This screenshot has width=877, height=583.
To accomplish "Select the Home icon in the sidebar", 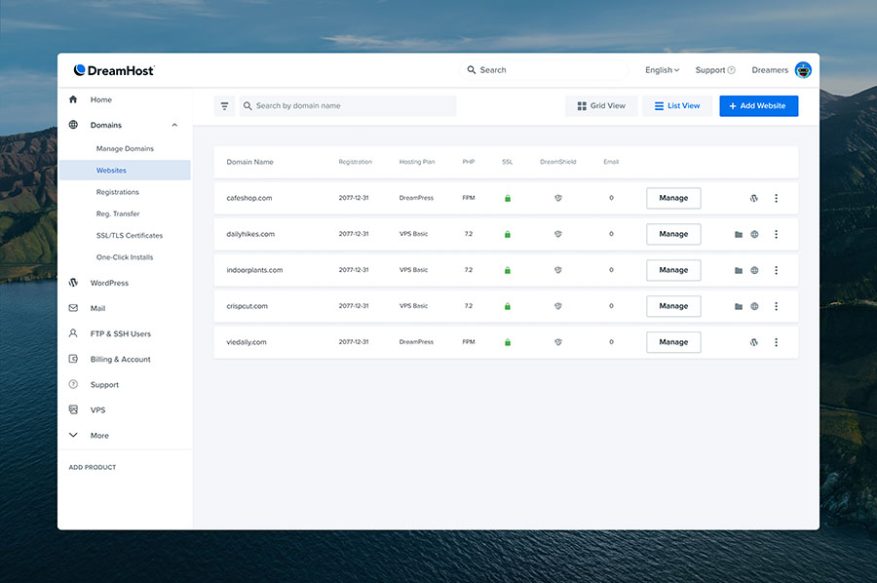I will [71, 100].
